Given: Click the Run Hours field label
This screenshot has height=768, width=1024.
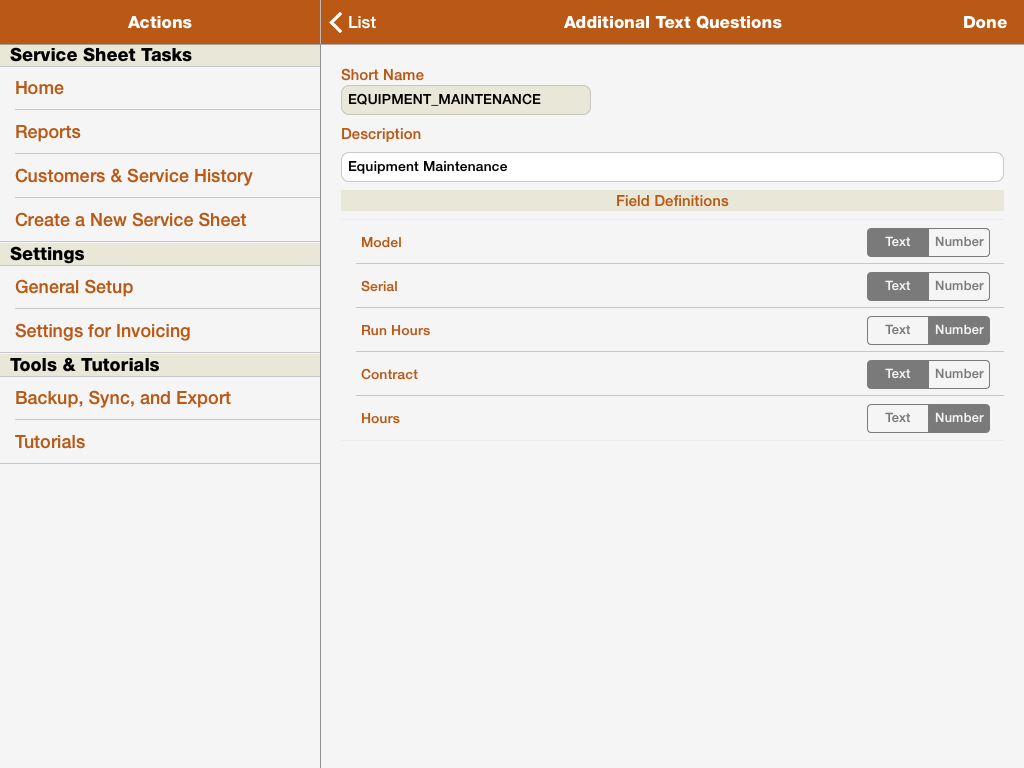Looking at the screenshot, I should (396, 330).
